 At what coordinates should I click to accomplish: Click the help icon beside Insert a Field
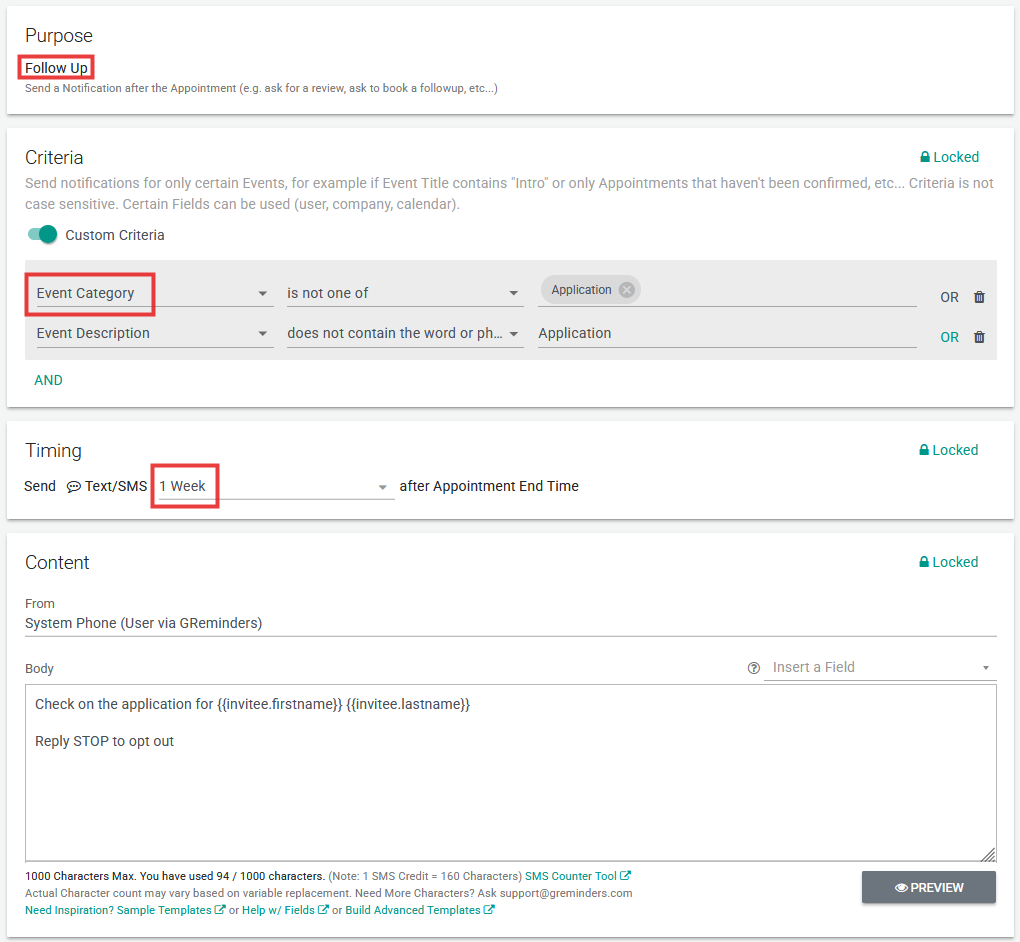click(x=754, y=668)
